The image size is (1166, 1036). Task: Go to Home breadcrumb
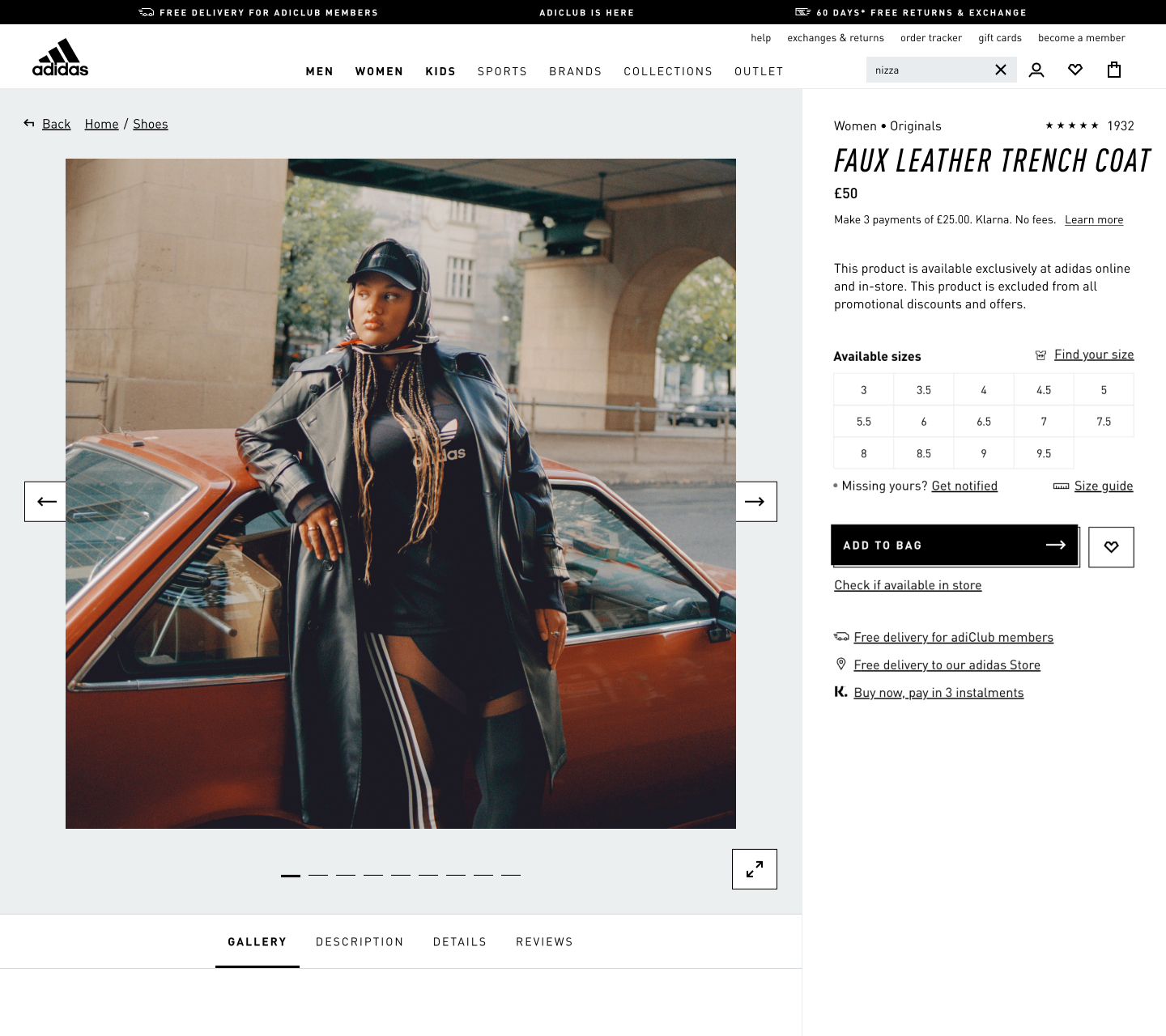[102, 124]
